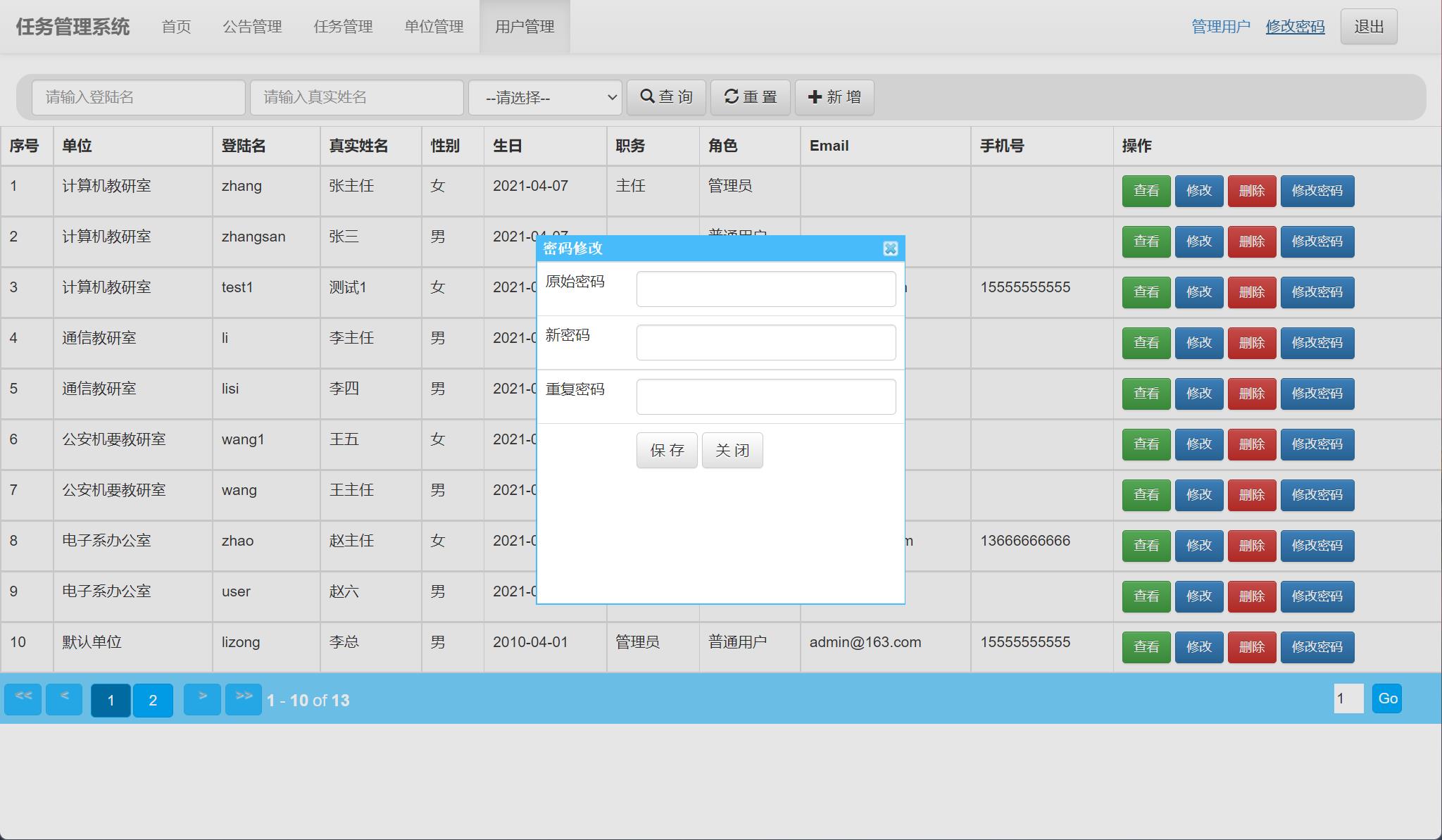
Task: Click the refresh icon on the 重置 button
Action: click(x=731, y=97)
